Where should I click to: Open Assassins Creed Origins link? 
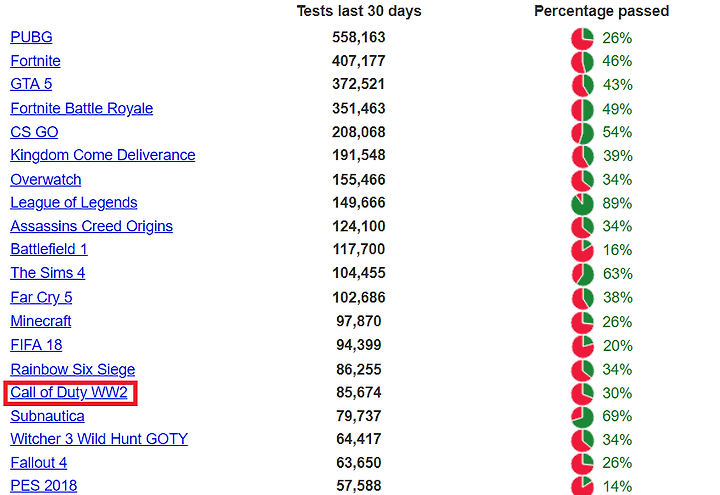pos(92,226)
